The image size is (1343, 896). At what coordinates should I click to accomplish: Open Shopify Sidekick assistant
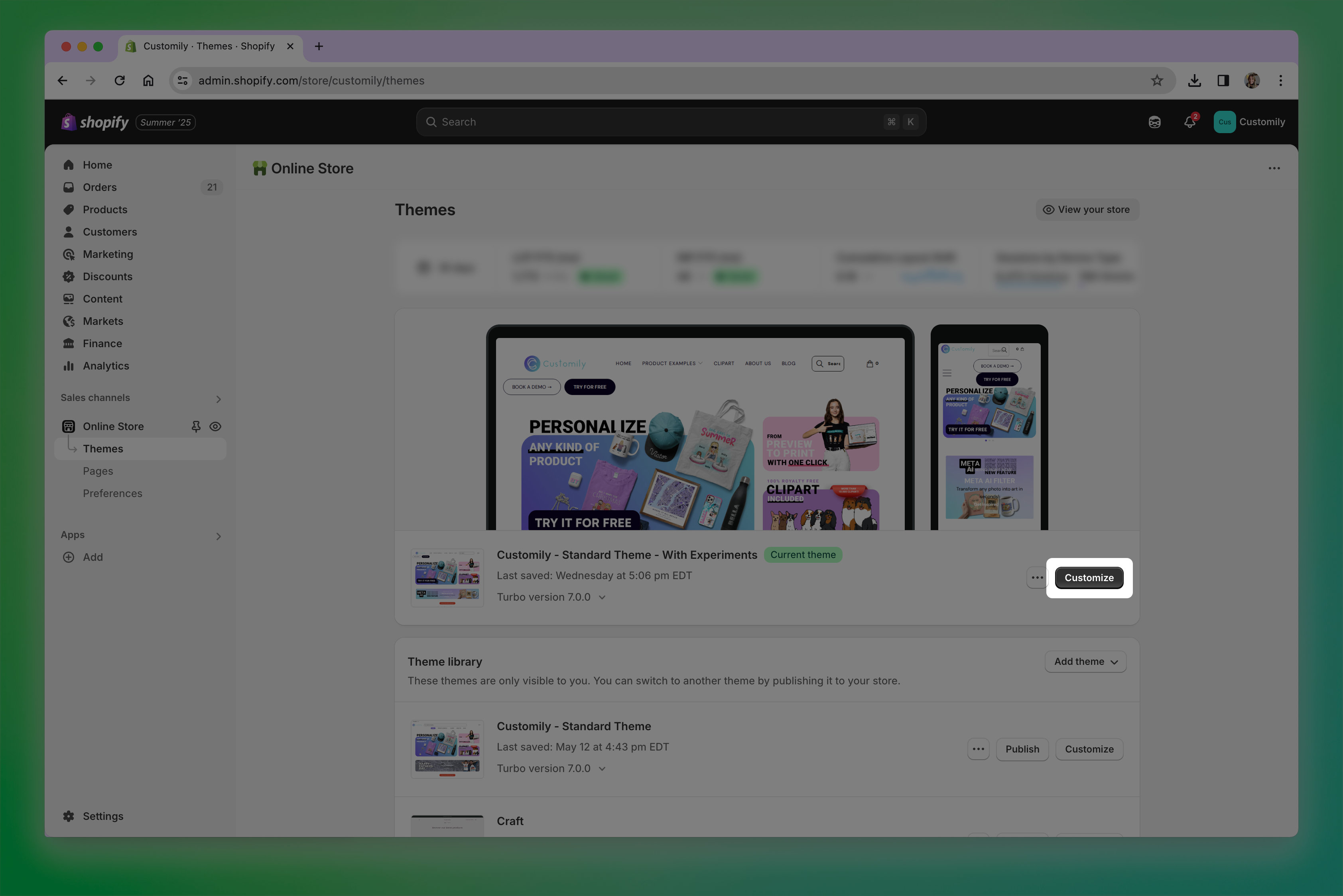click(x=1154, y=122)
